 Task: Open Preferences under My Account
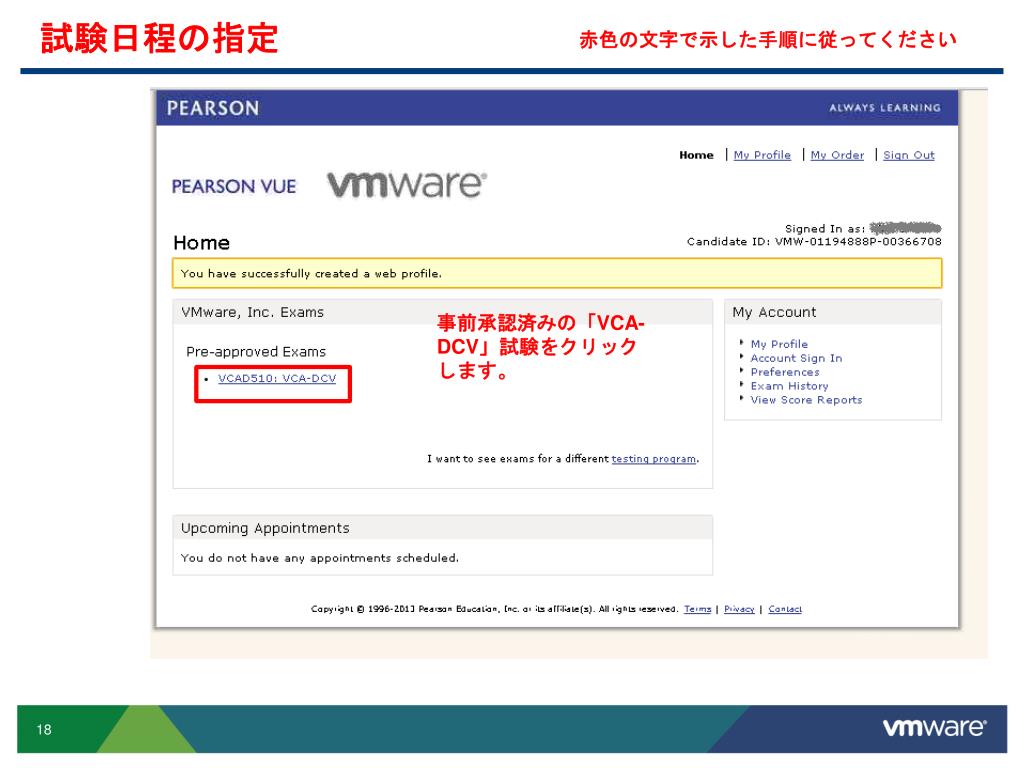coord(785,372)
